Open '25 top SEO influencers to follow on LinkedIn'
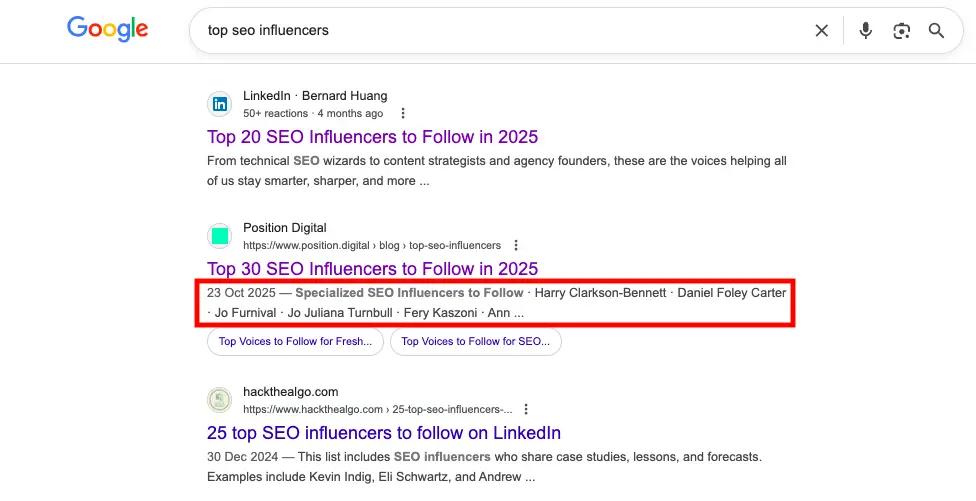 click(x=384, y=433)
